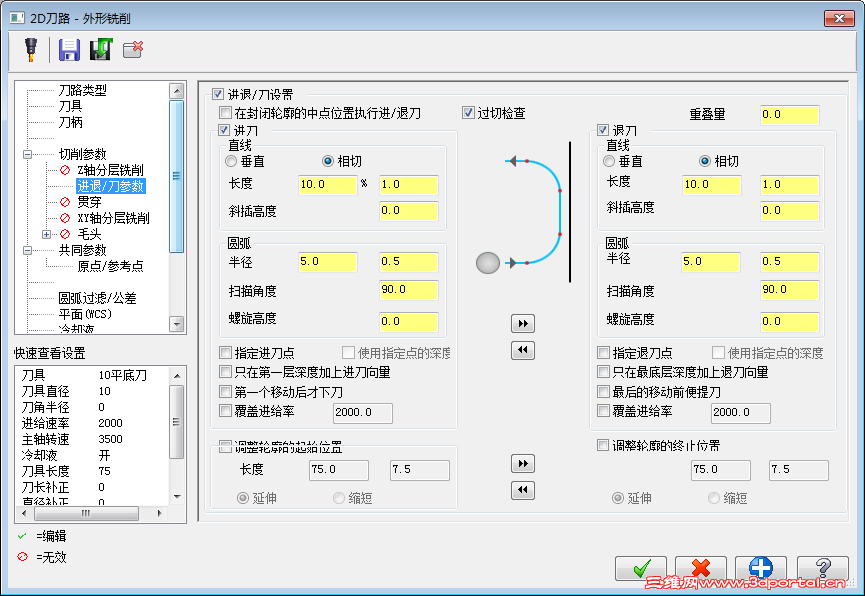Select 垂直 radio under entry 直线
Viewport: 865px width, 596px height.
point(231,161)
